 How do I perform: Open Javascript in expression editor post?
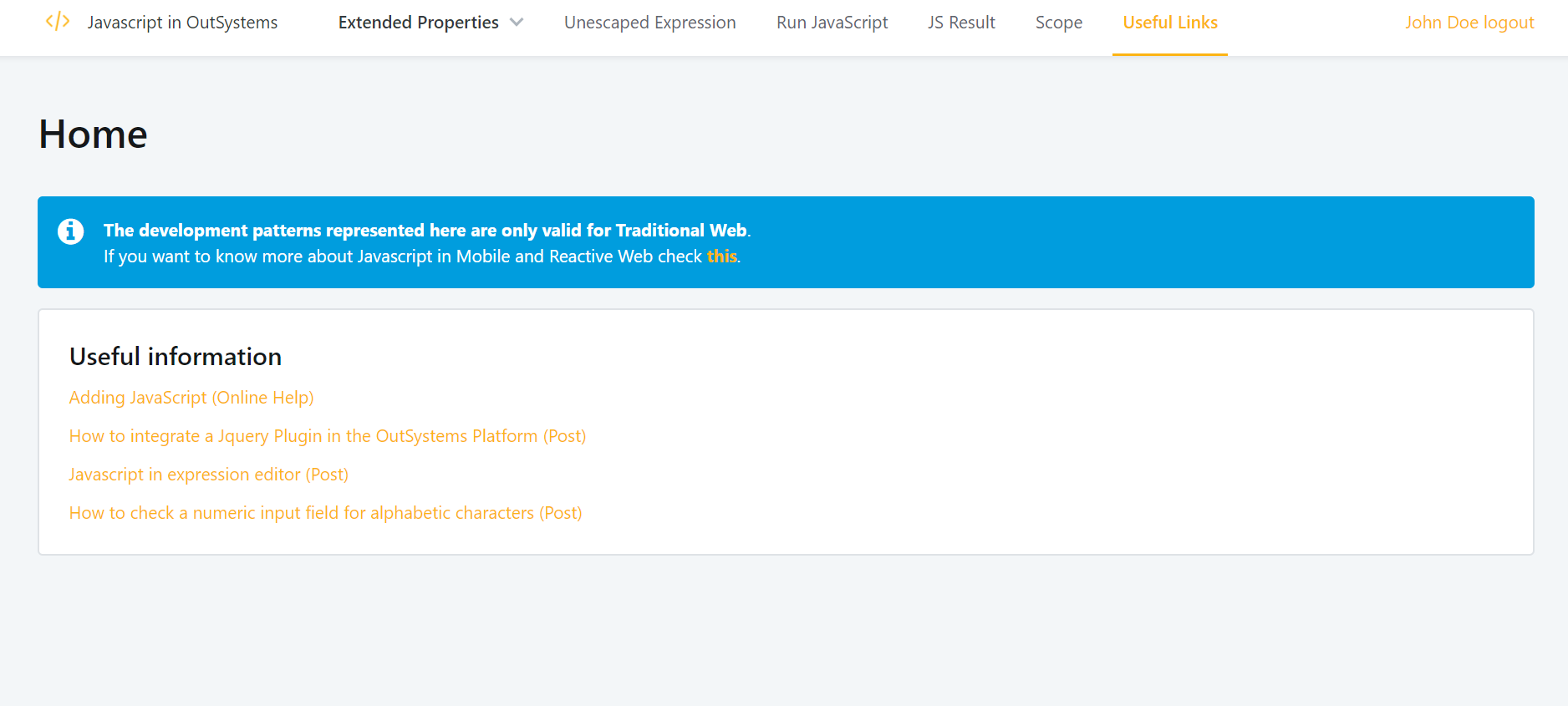(209, 475)
